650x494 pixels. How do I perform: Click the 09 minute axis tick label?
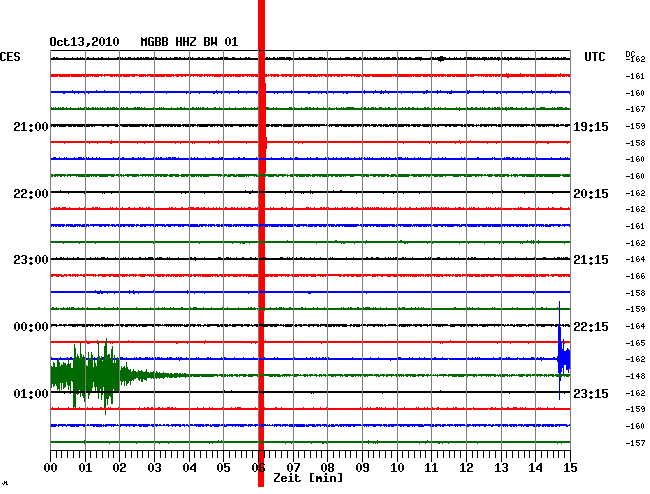tap(362, 468)
